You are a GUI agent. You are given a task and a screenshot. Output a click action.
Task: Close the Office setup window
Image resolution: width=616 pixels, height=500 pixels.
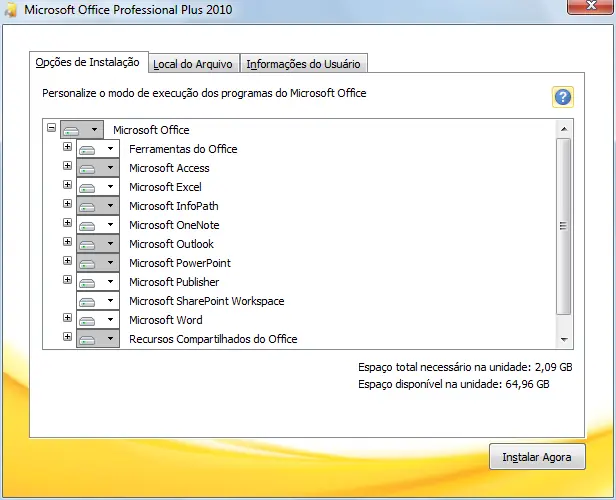(590, 6)
